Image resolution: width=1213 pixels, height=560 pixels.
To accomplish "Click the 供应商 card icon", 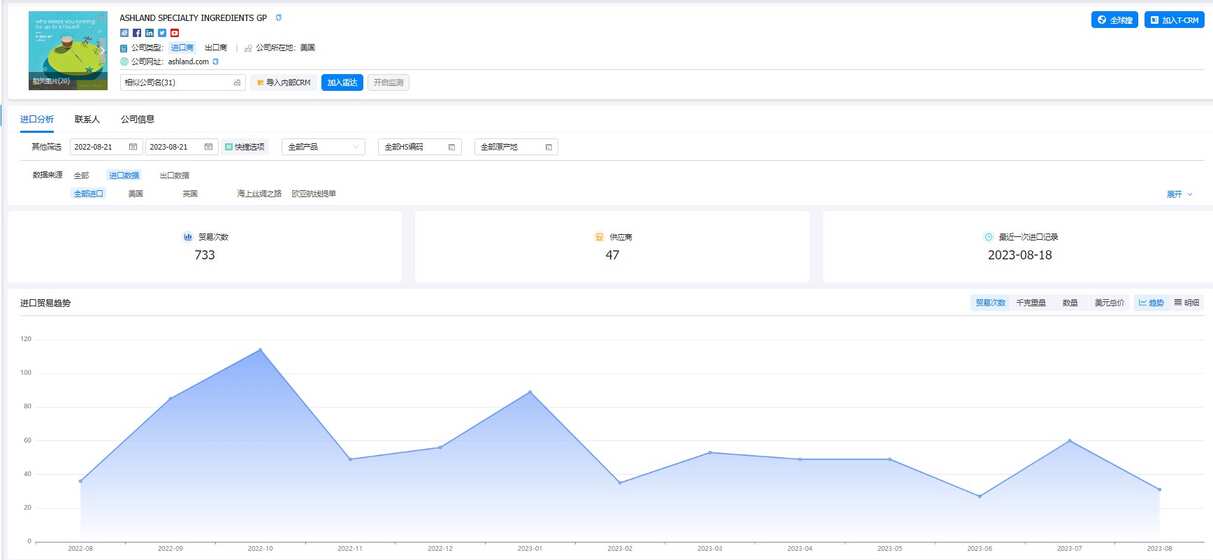I will pyautogui.click(x=598, y=237).
